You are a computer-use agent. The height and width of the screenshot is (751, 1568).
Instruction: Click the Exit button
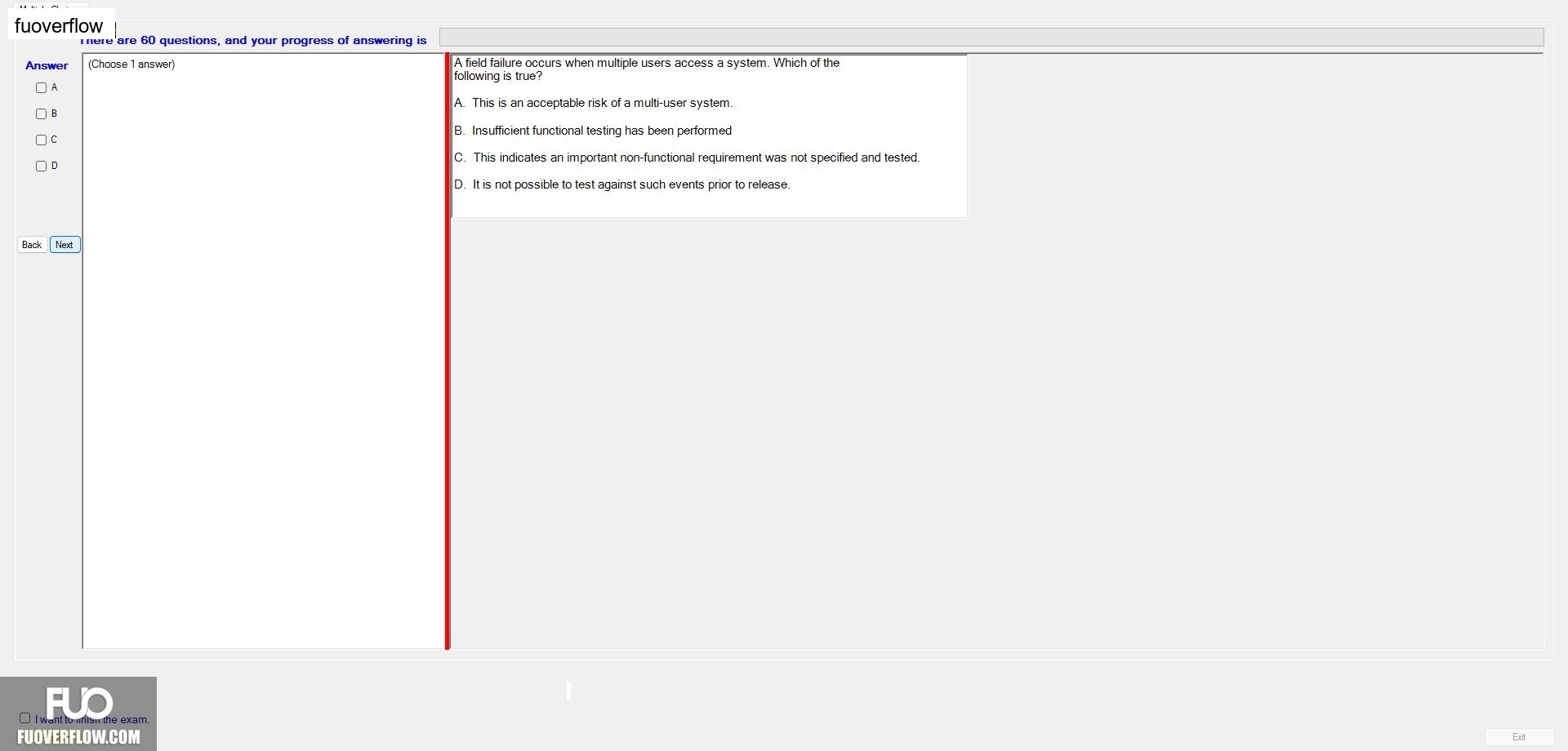1519,737
